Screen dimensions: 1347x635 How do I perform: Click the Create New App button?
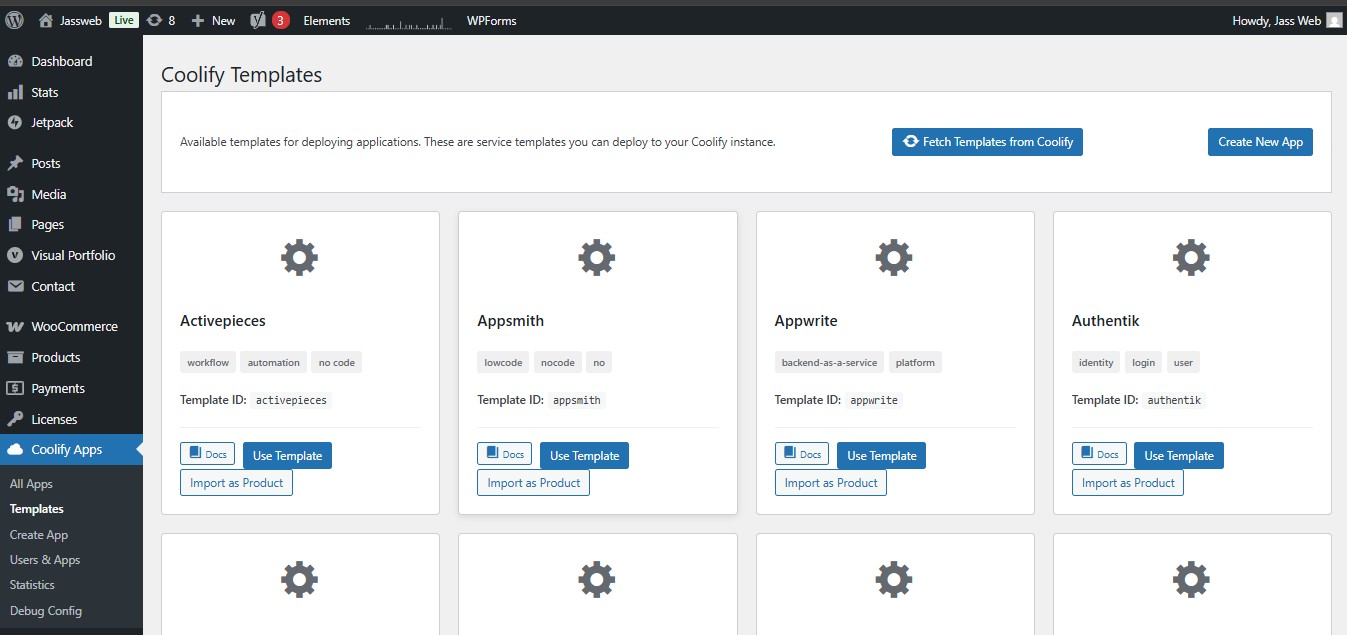click(x=1260, y=142)
